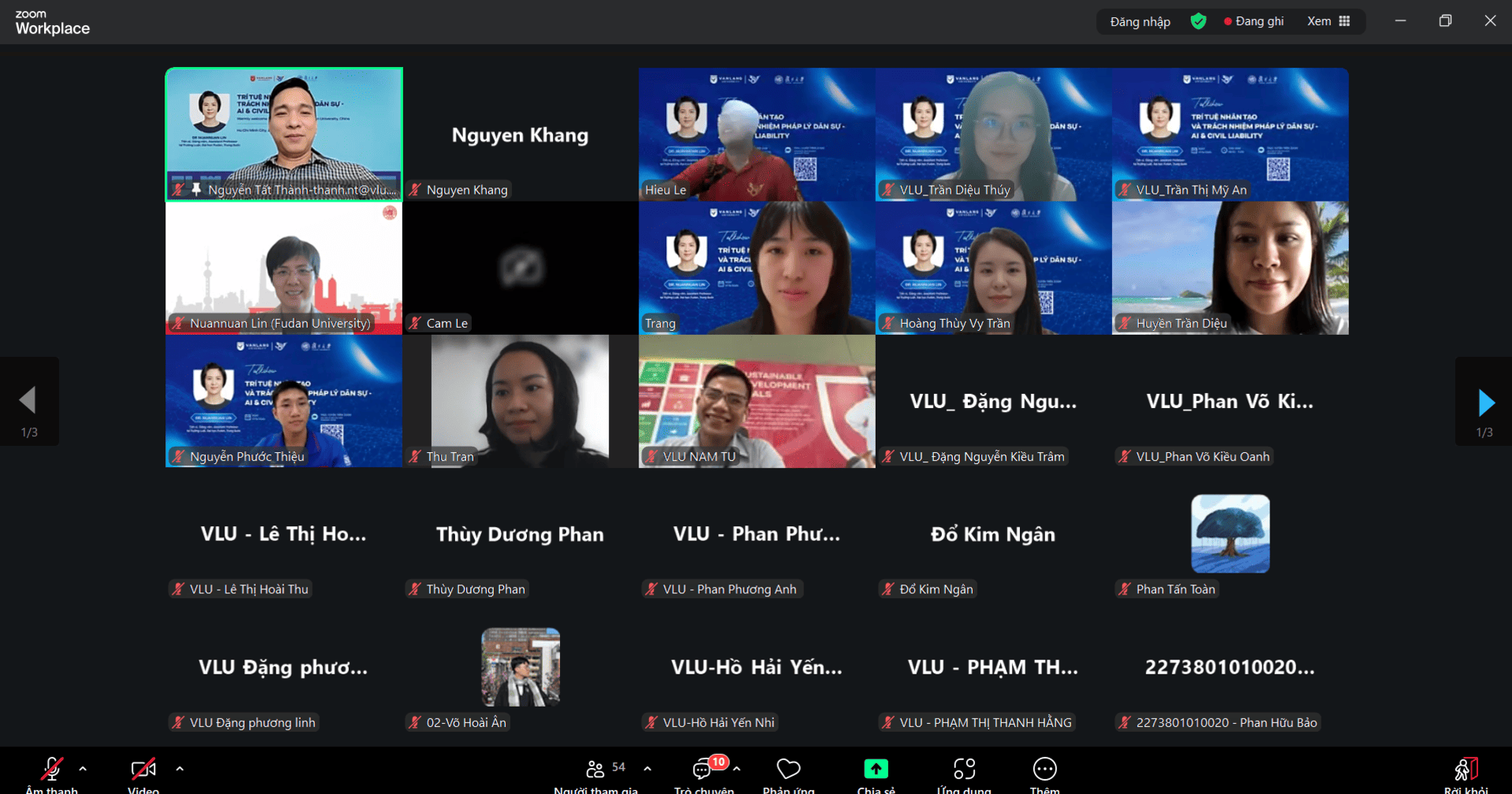Click muted mic icon beside Nguyen Khang label
Viewport: 1512px width, 794px height.
point(415,190)
